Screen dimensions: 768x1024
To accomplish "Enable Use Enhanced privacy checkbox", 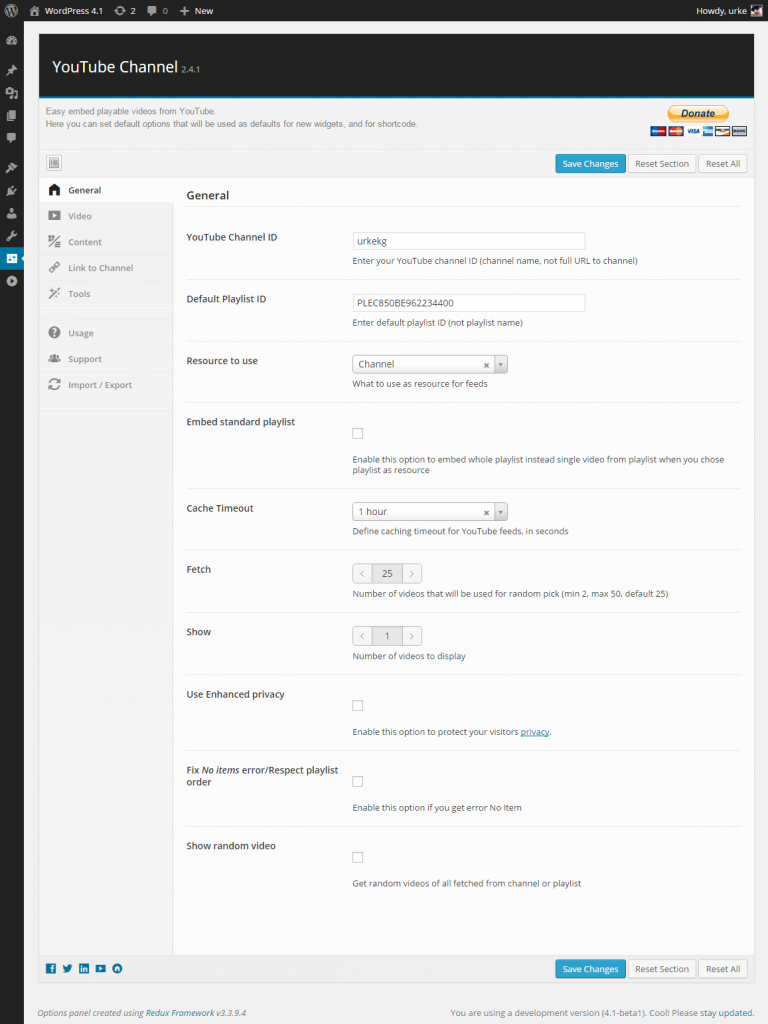I will pyautogui.click(x=358, y=705).
